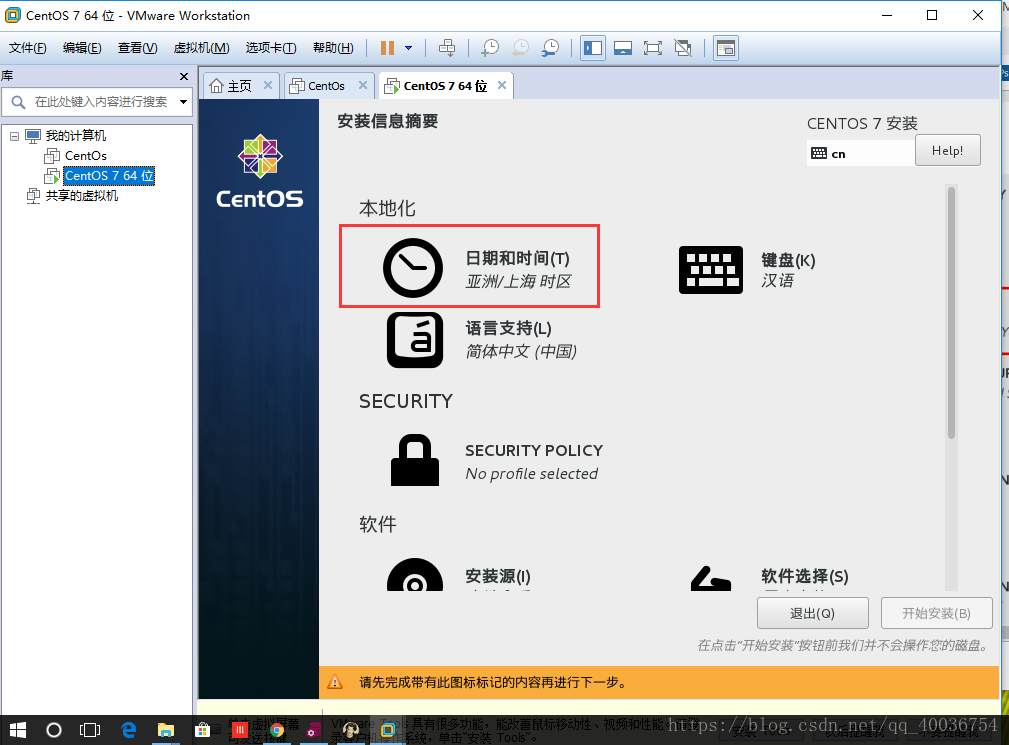Select 我的计算机 in the library tree
Image resolution: width=1009 pixels, height=745 pixels.
(75, 136)
